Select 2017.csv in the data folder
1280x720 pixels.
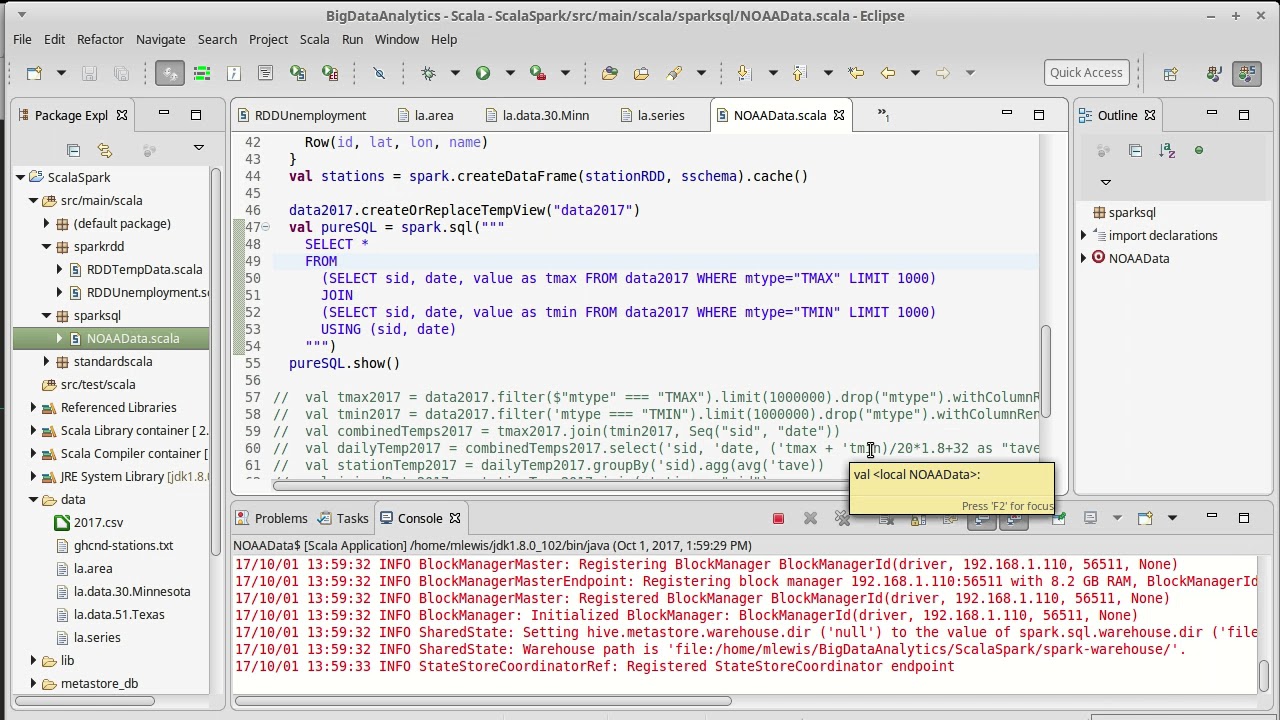pyautogui.click(x=98, y=522)
